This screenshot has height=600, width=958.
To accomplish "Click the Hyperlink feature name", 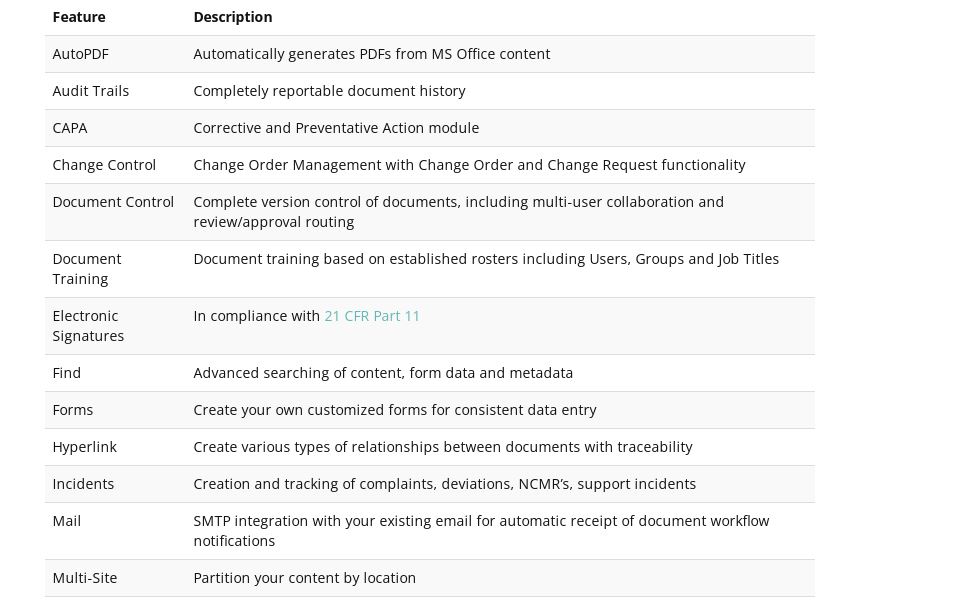I will (x=84, y=447).
